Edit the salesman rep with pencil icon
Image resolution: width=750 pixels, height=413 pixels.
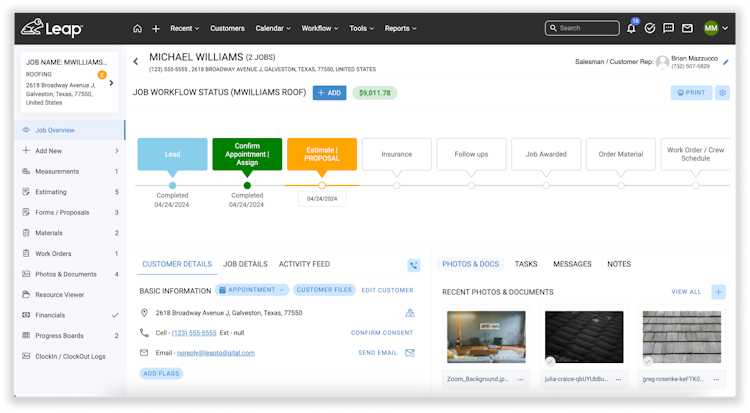(x=726, y=62)
